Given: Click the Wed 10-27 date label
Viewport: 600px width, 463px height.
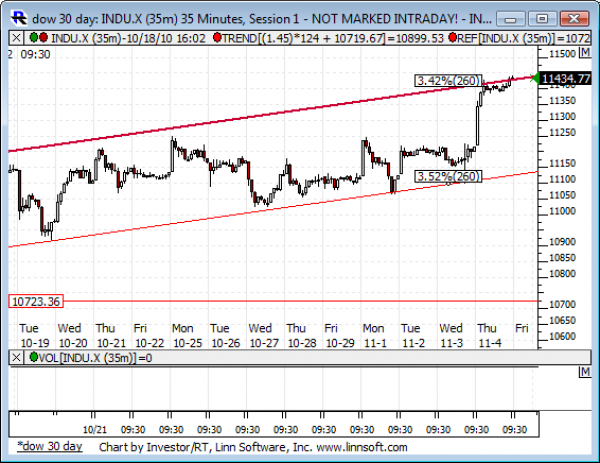Looking at the screenshot, I should pos(264,336).
